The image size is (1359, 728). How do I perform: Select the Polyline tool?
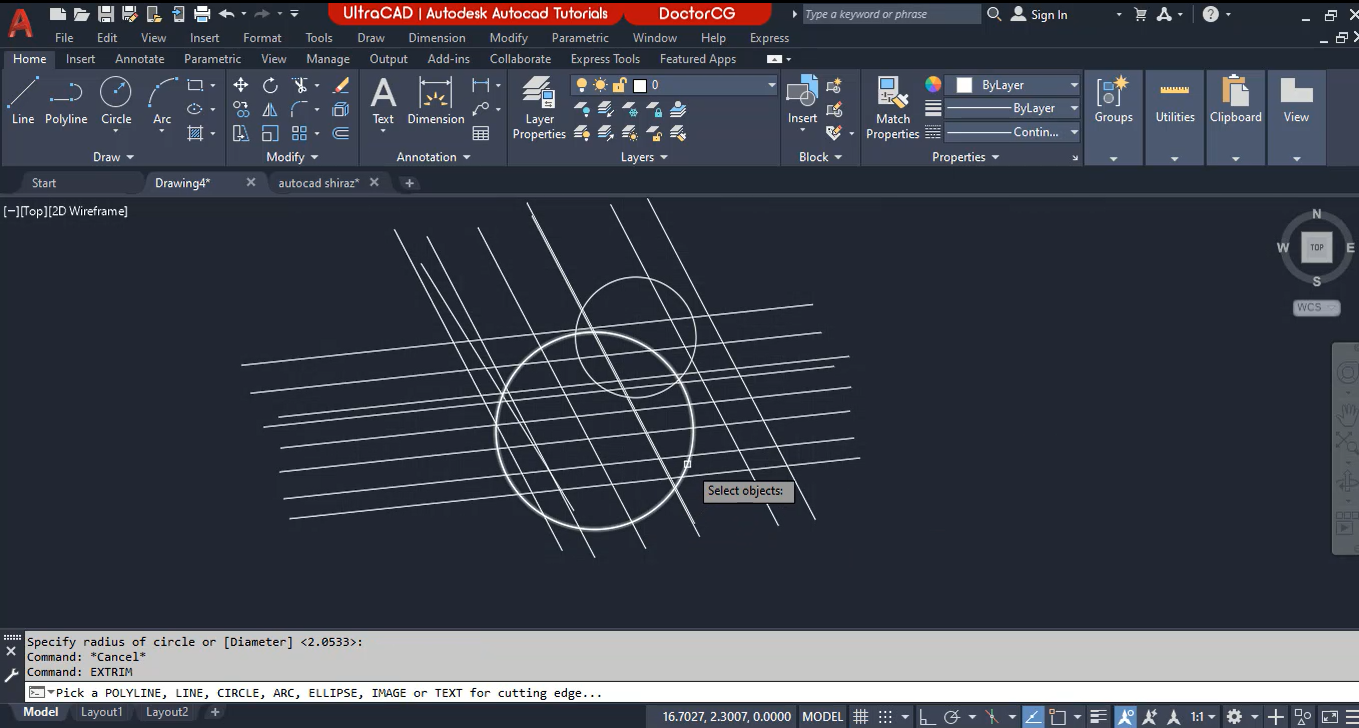coord(66,101)
